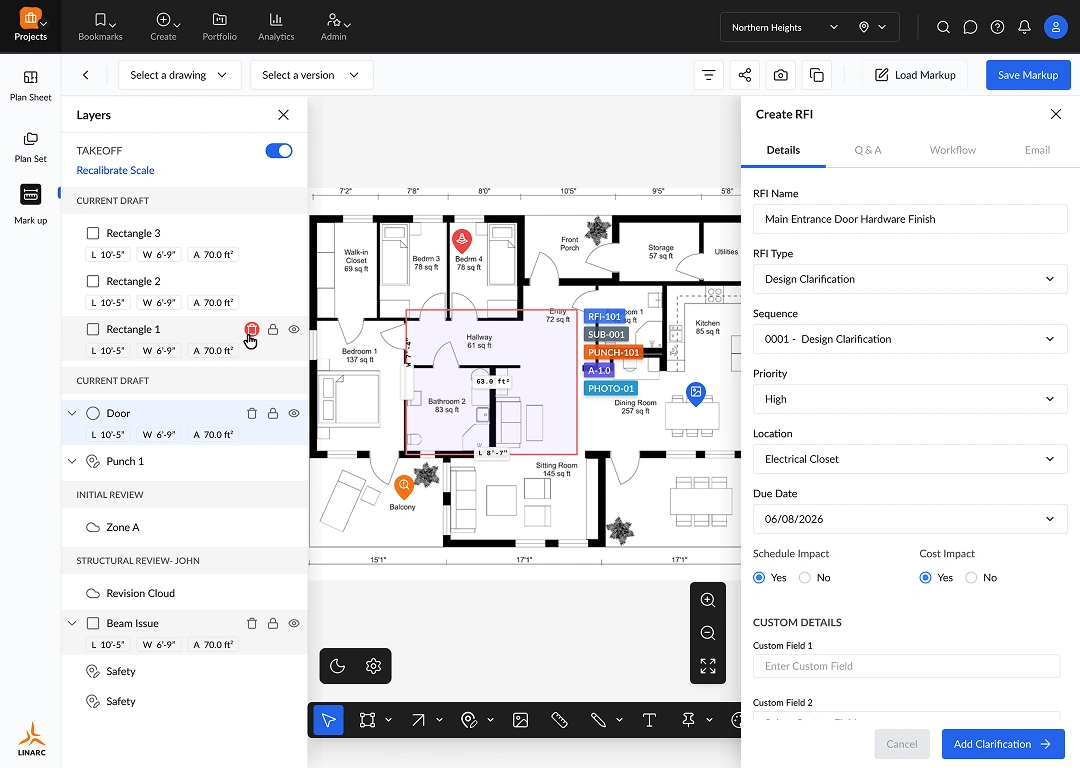The image size is (1080, 768).
Task: Click the Load Markup button
Action: (x=915, y=75)
